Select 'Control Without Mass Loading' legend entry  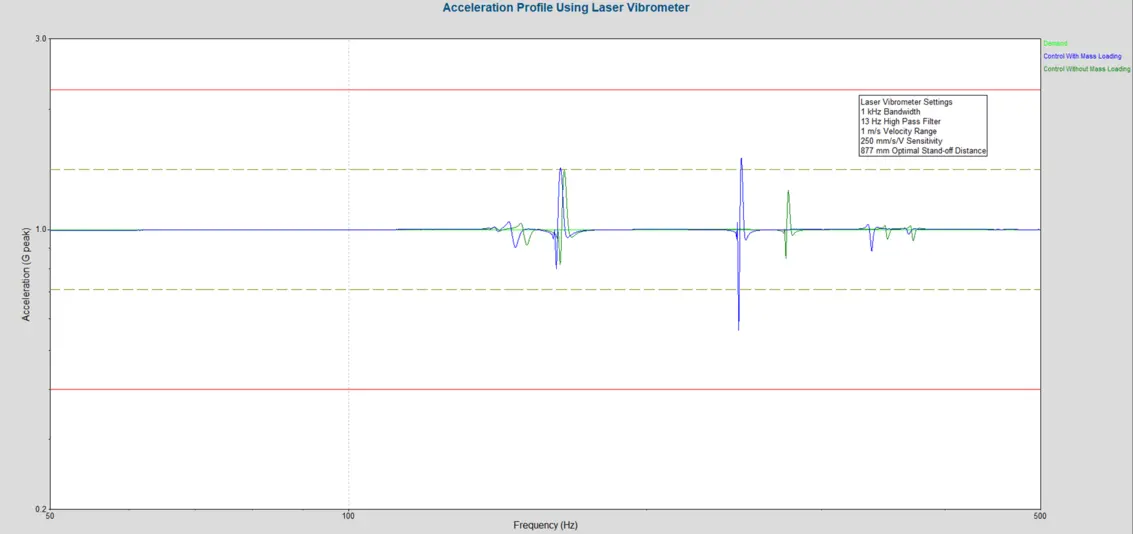1086,70
